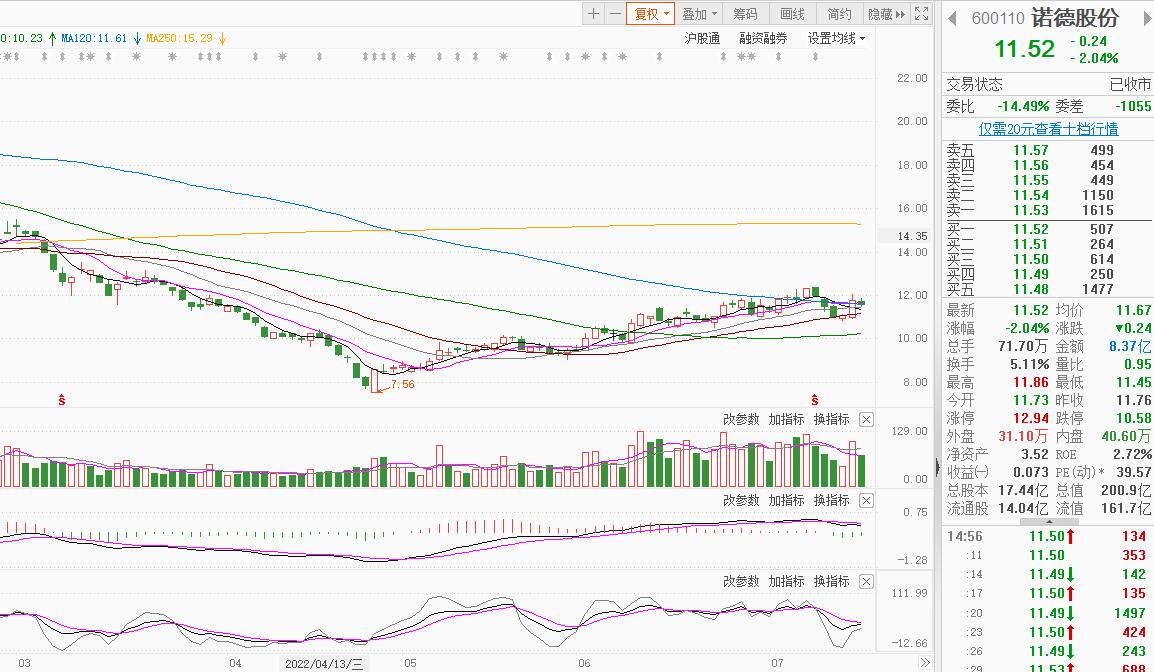
Task: Toggle the 筹码 chip distribution view
Action: (x=745, y=13)
